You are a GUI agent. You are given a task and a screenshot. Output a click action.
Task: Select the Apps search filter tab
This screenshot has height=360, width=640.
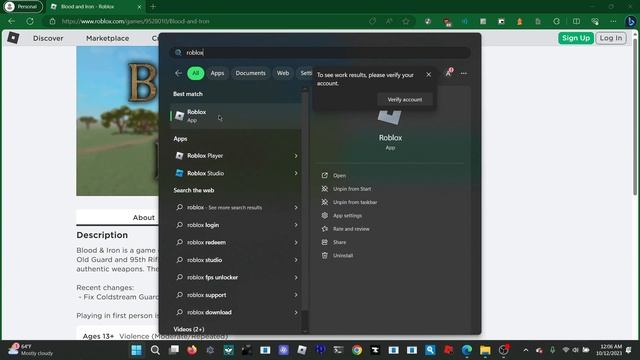(x=217, y=73)
